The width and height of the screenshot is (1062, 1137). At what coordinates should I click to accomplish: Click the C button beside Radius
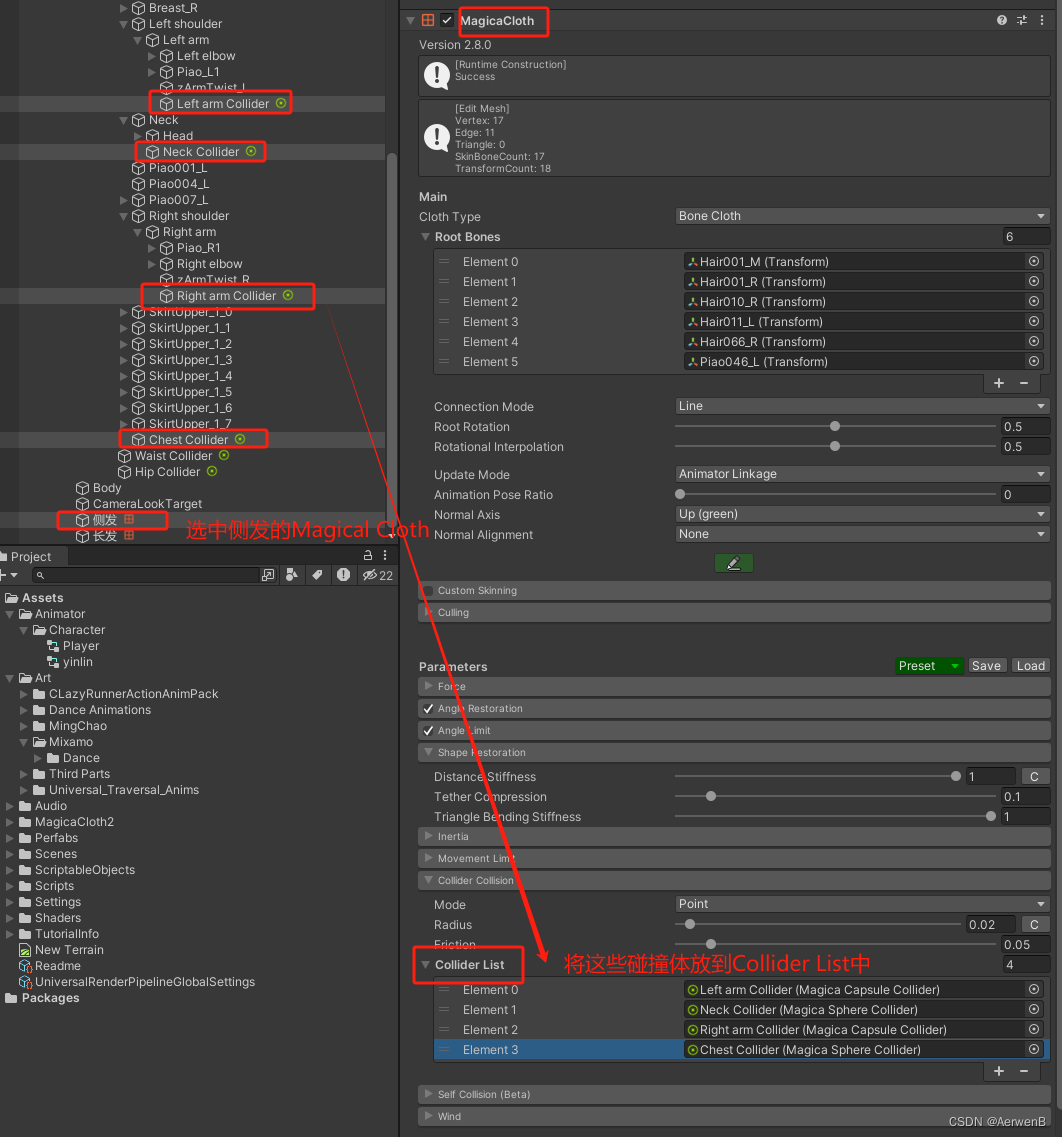(x=1034, y=925)
